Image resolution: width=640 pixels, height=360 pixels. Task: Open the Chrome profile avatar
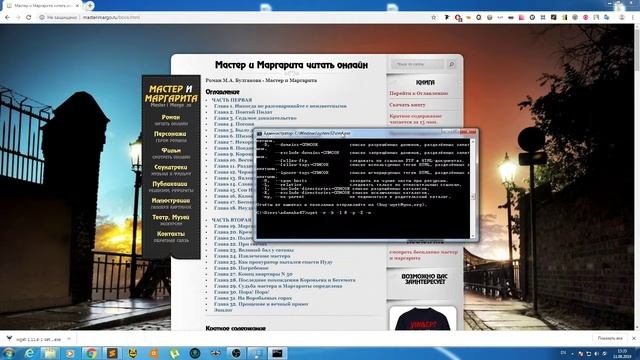click(622, 18)
